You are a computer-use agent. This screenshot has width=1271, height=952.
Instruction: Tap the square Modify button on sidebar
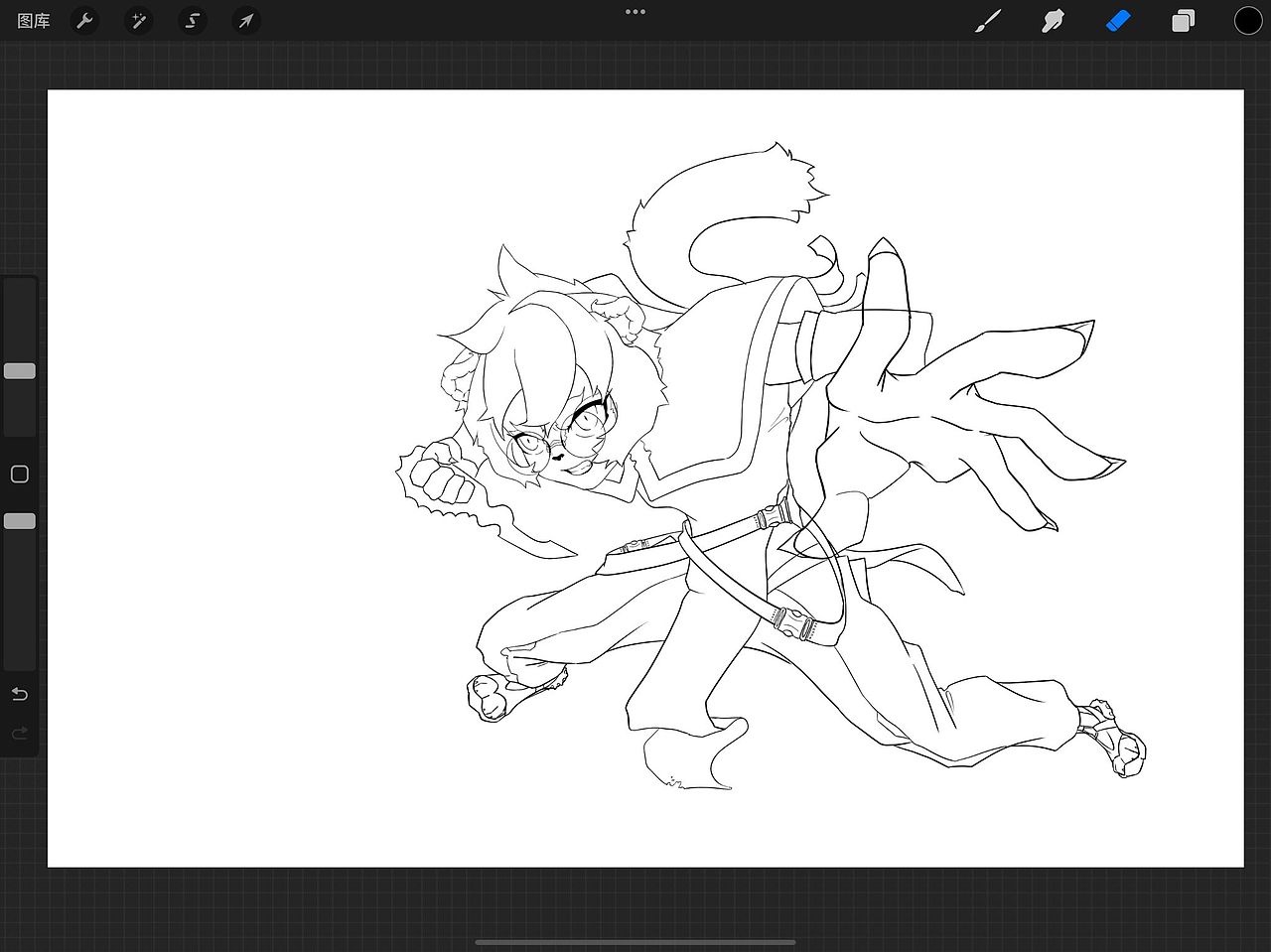pyautogui.click(x=20, y=475)
